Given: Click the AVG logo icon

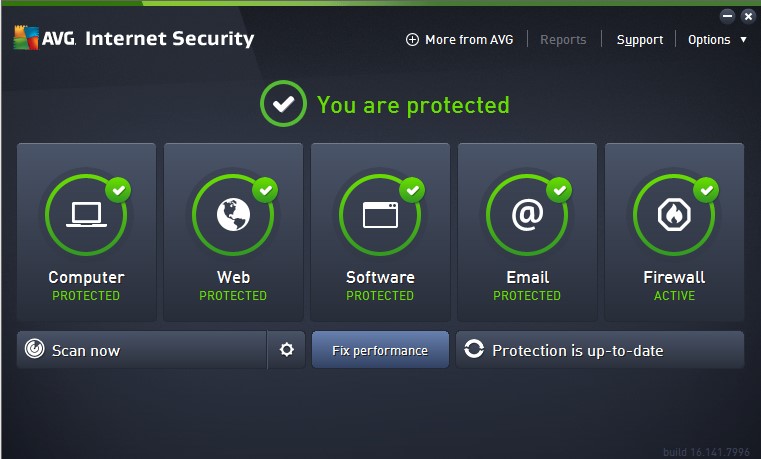Looking at the screenshot, I should [25, 39].
